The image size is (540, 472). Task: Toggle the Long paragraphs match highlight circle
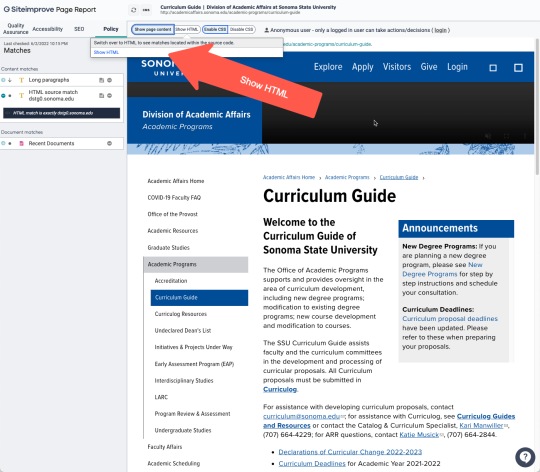pyautogui.click(x=3, y=80)
